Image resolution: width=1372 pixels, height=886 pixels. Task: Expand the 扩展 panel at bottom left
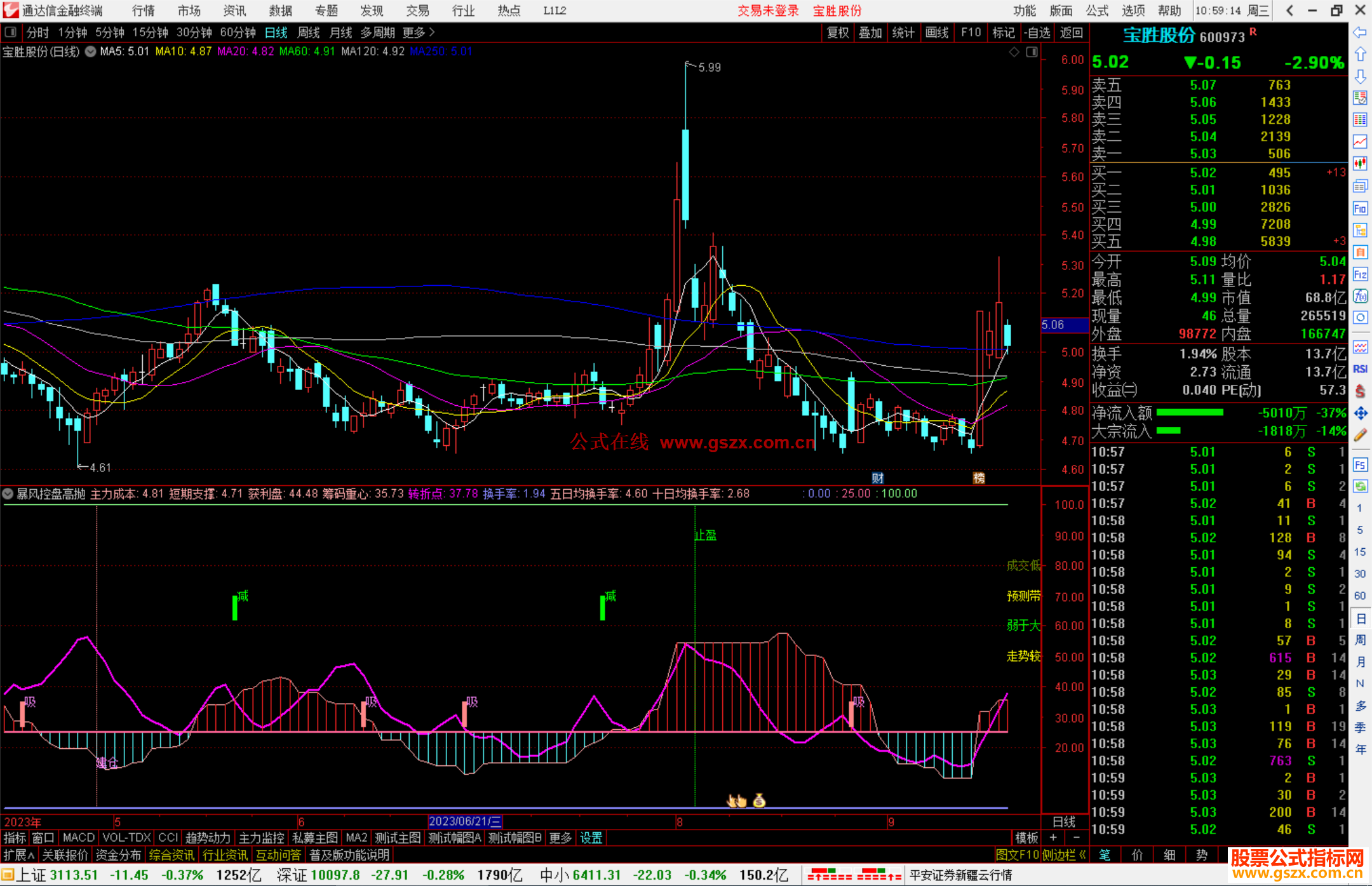19,855
